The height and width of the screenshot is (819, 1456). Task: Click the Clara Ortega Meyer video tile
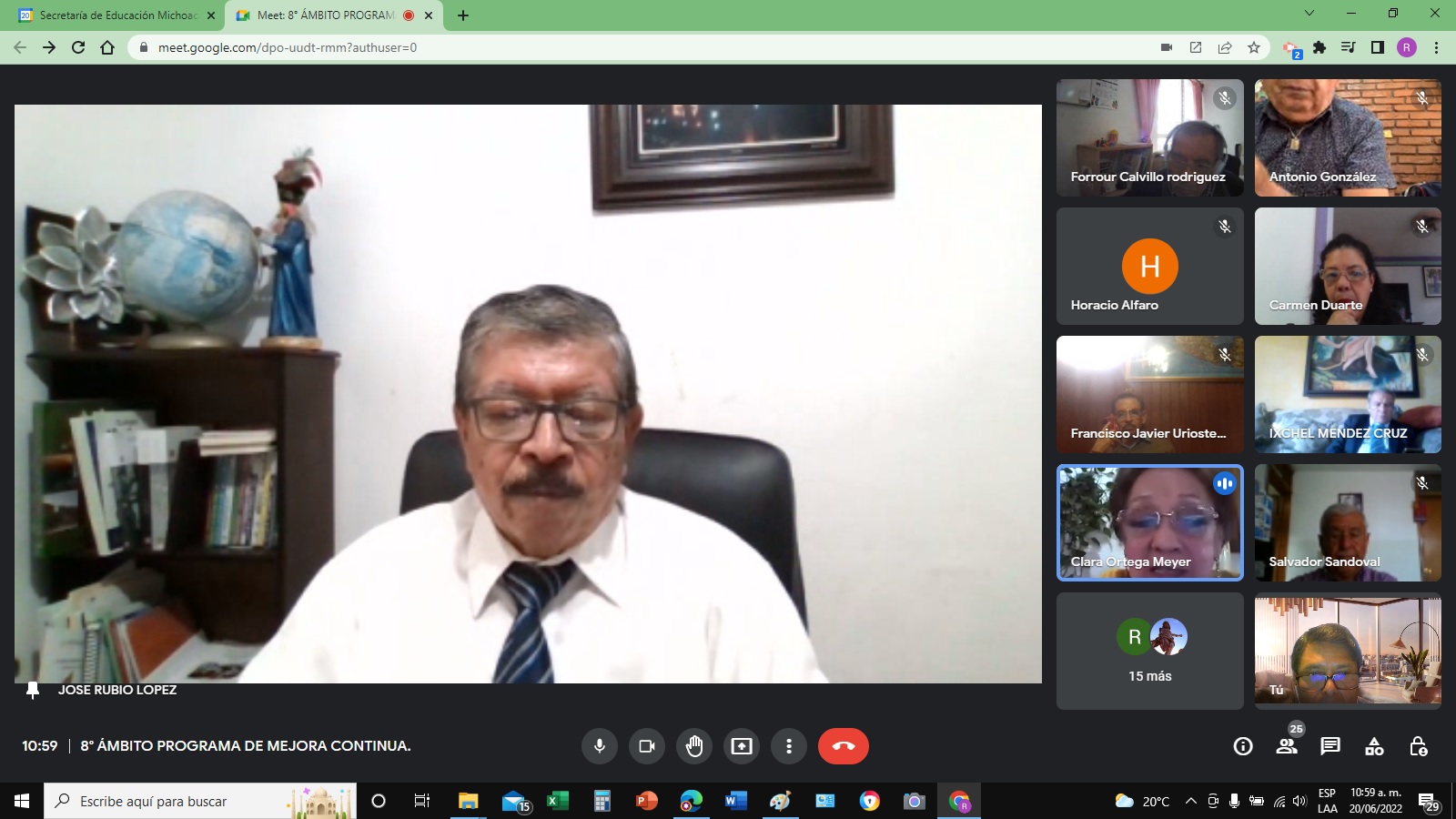point(1150,522)
